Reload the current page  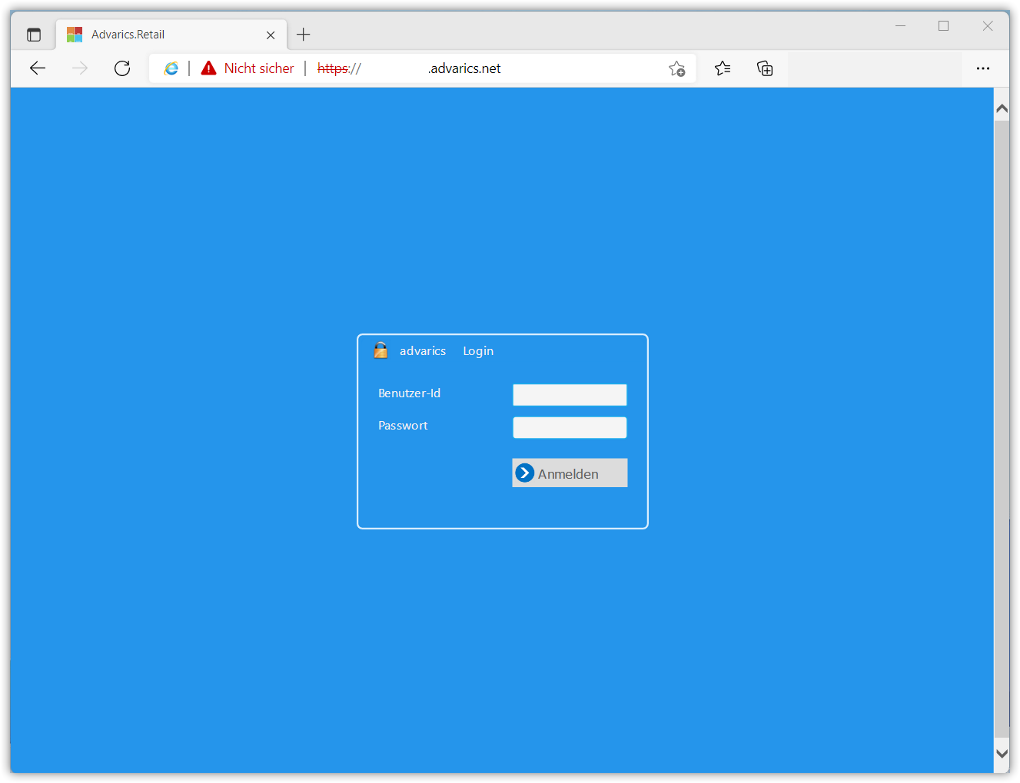point(122,68)
